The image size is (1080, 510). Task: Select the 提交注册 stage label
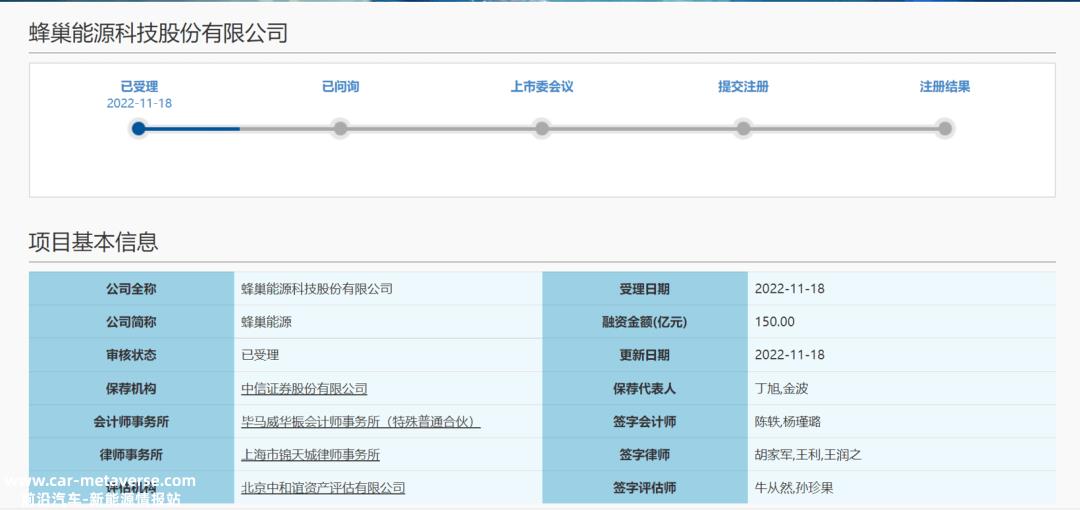pos(743,87)
